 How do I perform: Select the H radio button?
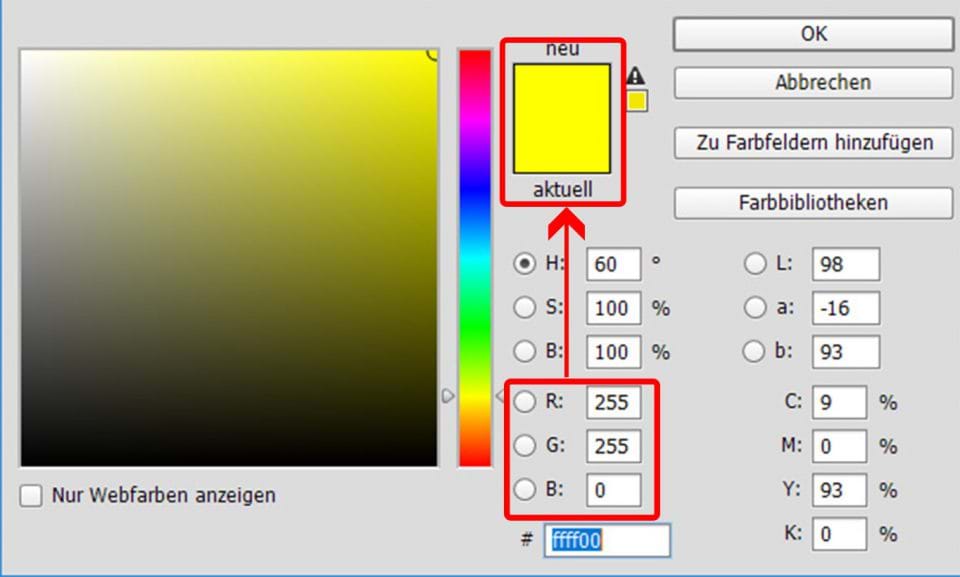524,264
